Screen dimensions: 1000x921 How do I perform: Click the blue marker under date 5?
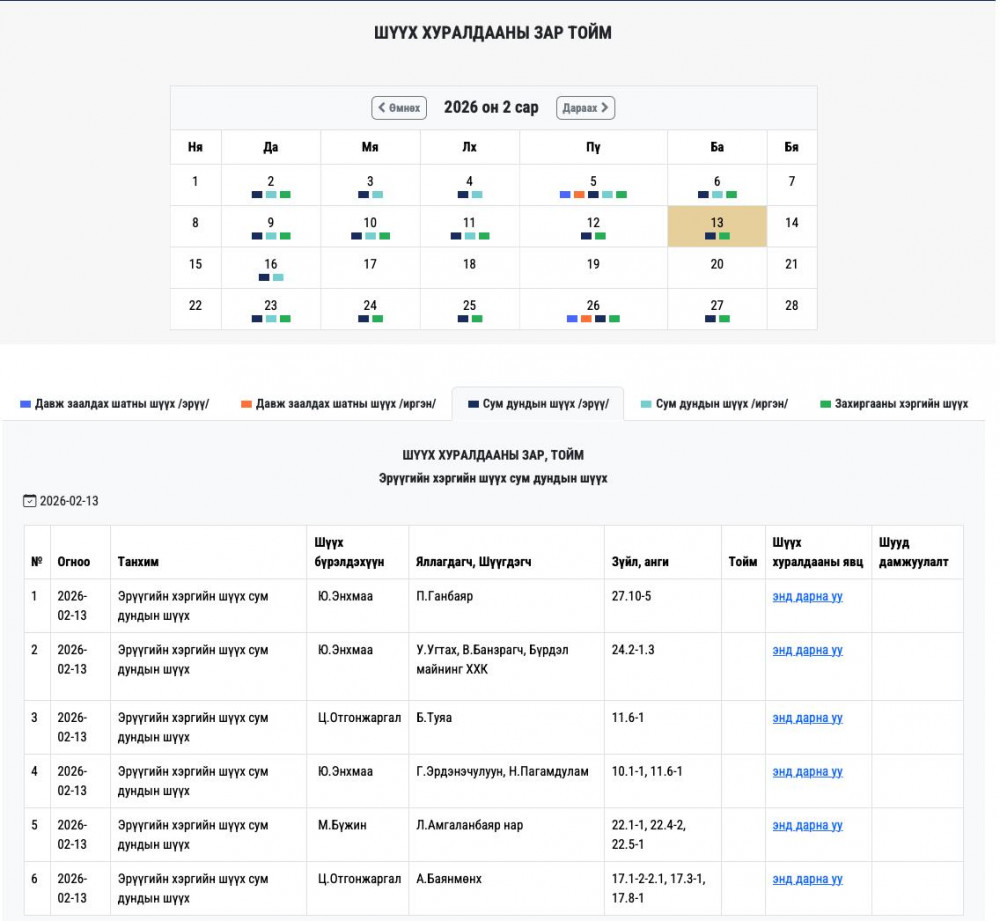point(565,195)
